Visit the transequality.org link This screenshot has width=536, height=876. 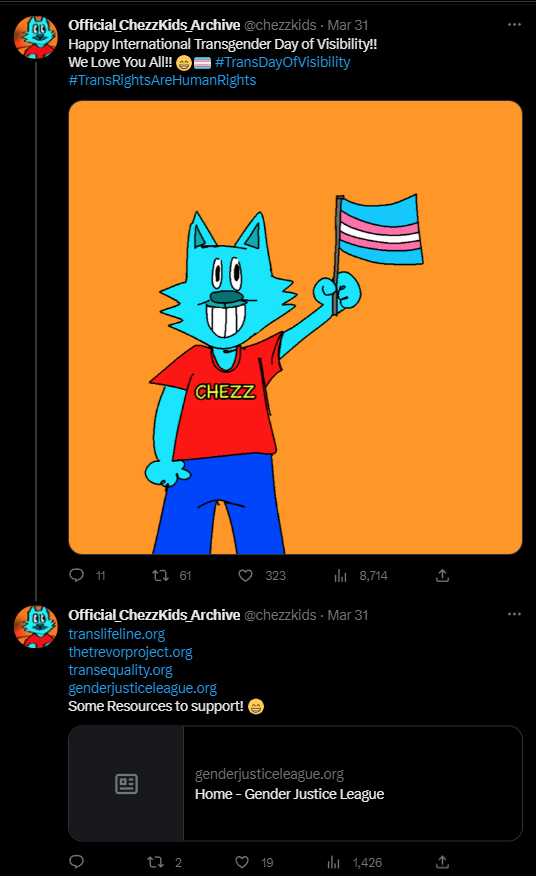pos(120,670)
